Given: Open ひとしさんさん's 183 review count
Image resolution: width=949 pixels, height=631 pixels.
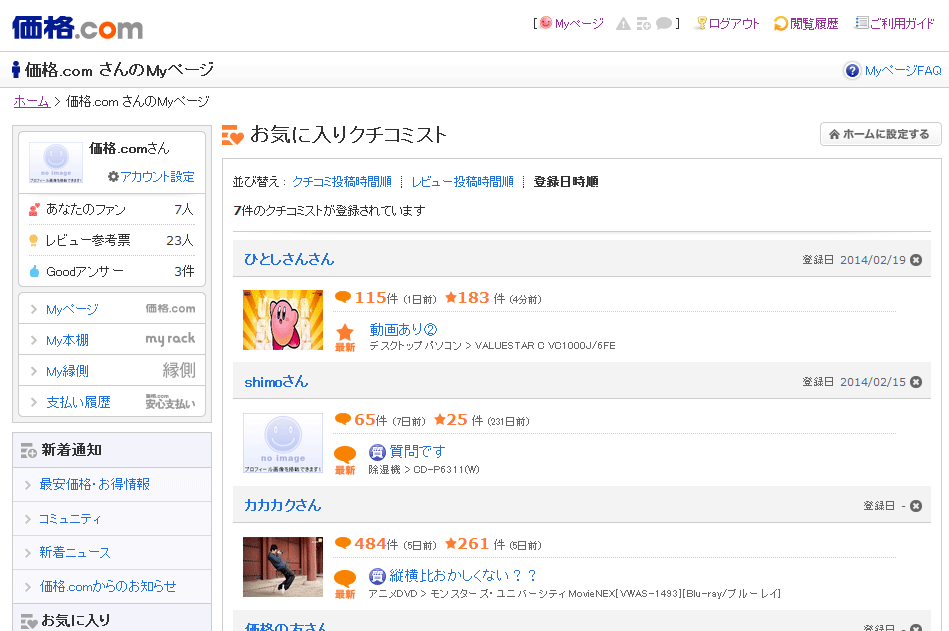Looking at the screenshot, I should click(475, 298).
